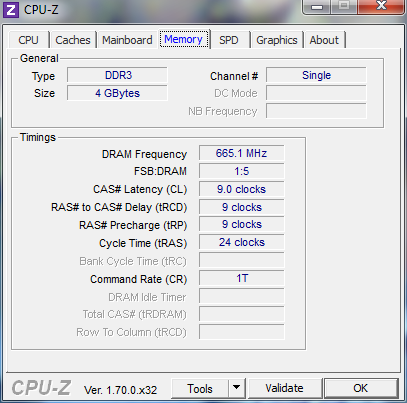This screenshot has height=403, width=407.
Task: Select the memory Type DDR3 field
Action: pos(117,75)
